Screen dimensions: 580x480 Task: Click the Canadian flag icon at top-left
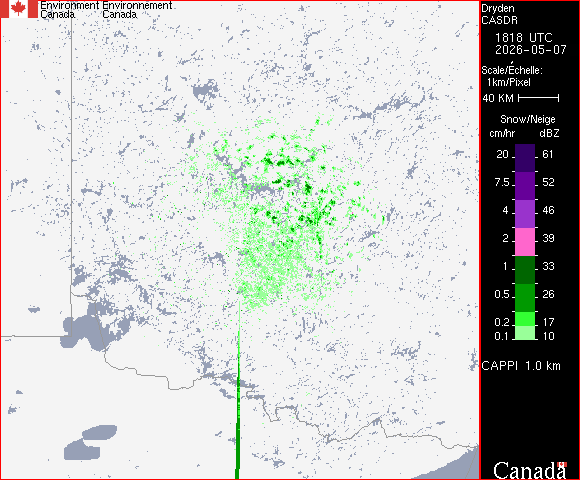(19, 9)
